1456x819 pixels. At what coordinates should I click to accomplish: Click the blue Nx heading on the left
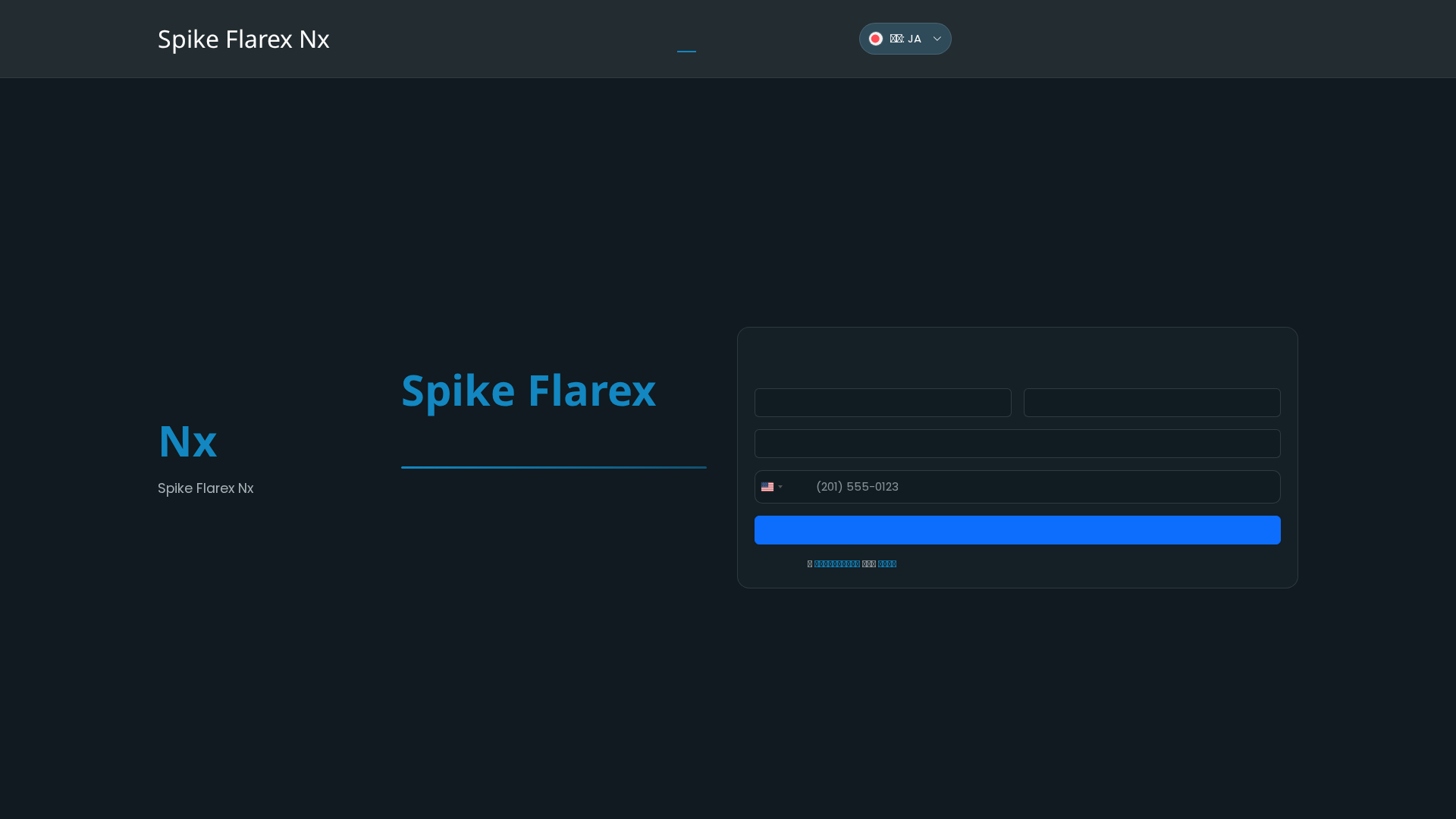click(x=187, y=441)
